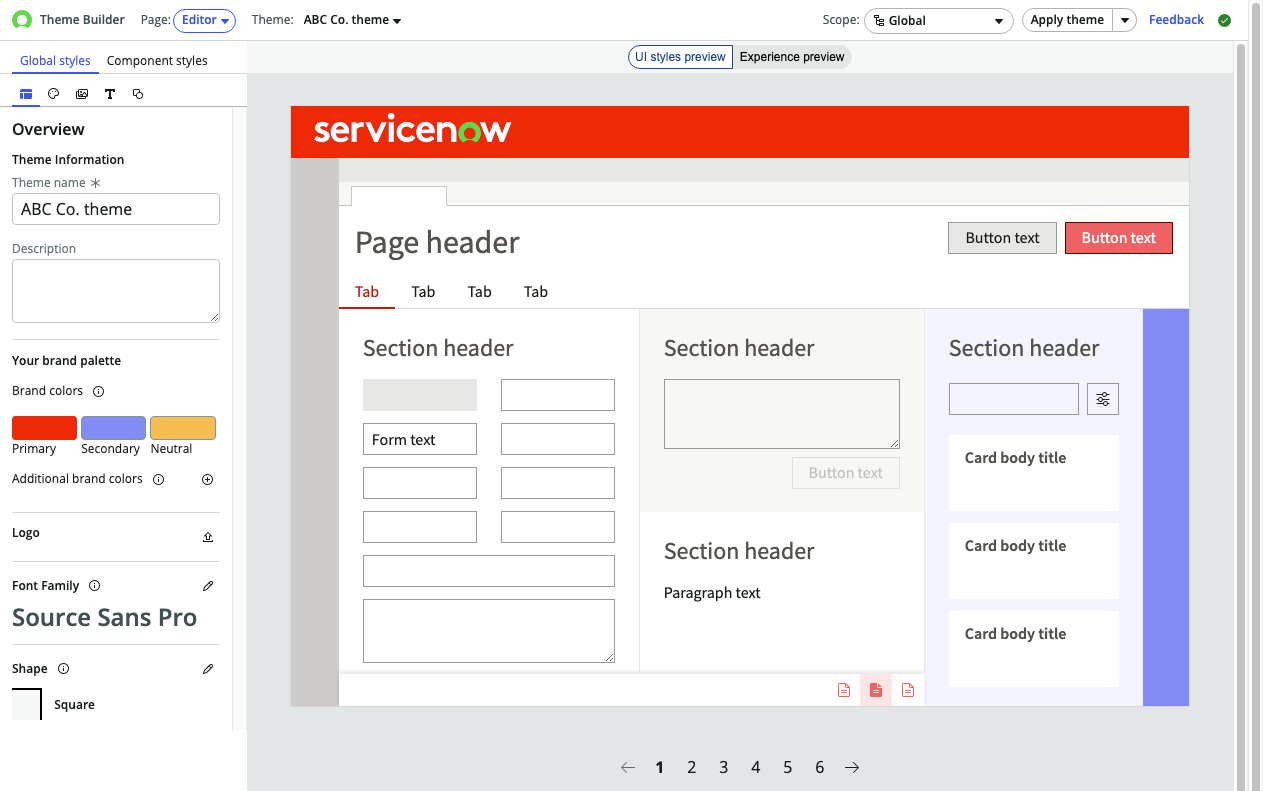Viewport: 1263px width, 791px height.
Task: Select the second Tab in preview
Action: coord(423,292)
